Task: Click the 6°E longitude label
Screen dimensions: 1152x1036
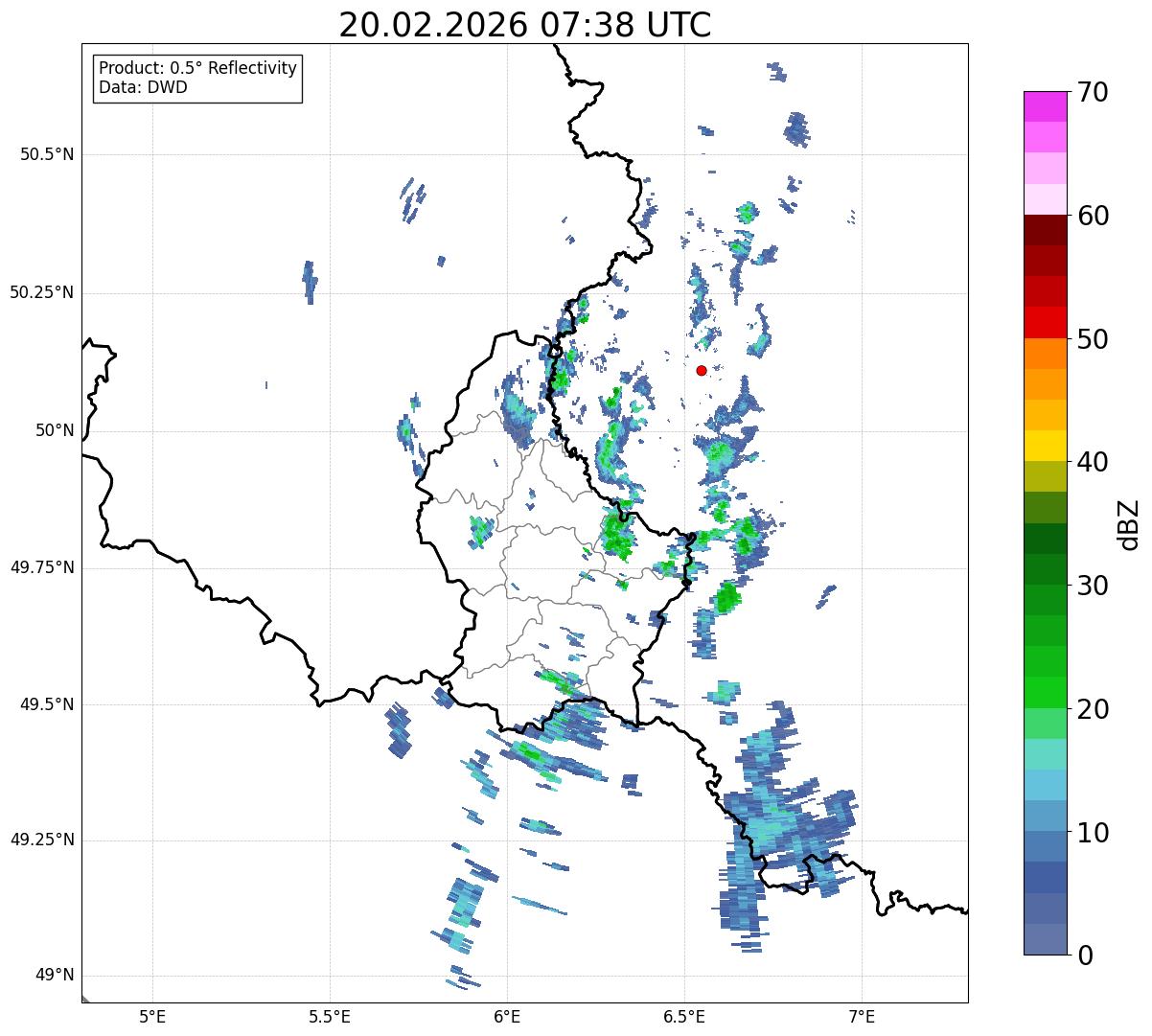Action: [507, 1016]
